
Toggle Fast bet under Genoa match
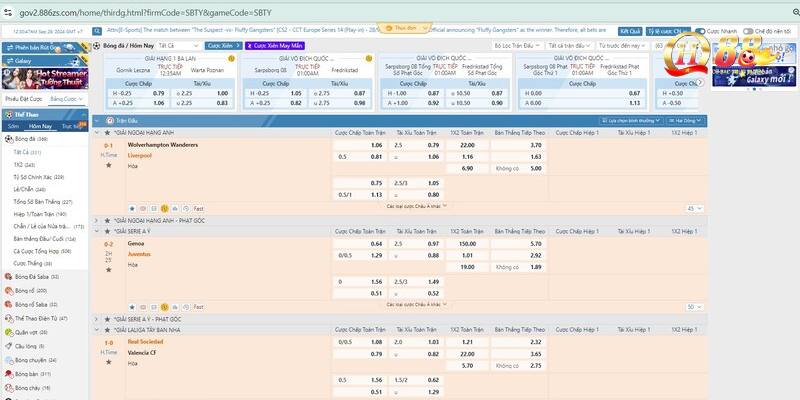click(198, 307)
